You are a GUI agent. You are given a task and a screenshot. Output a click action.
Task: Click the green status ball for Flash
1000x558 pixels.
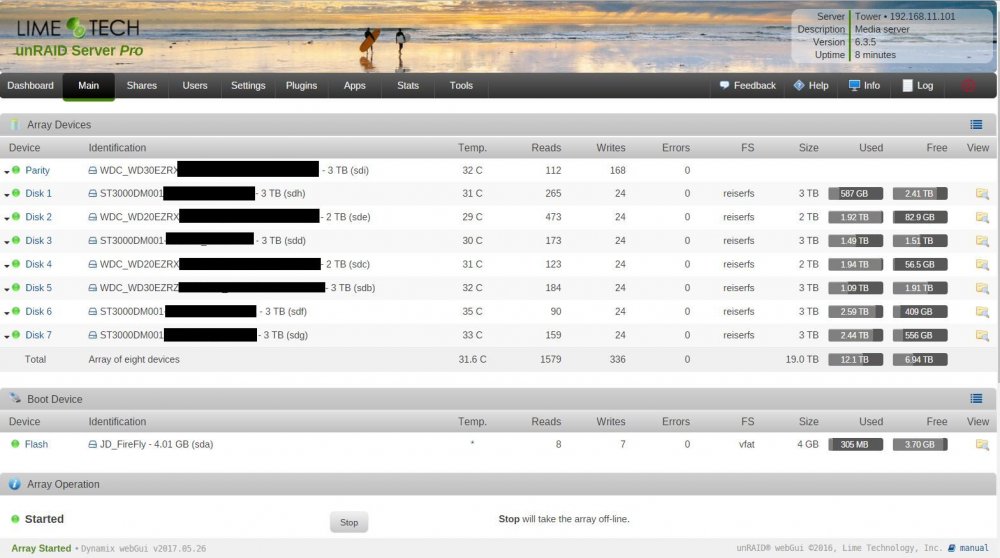15,443
